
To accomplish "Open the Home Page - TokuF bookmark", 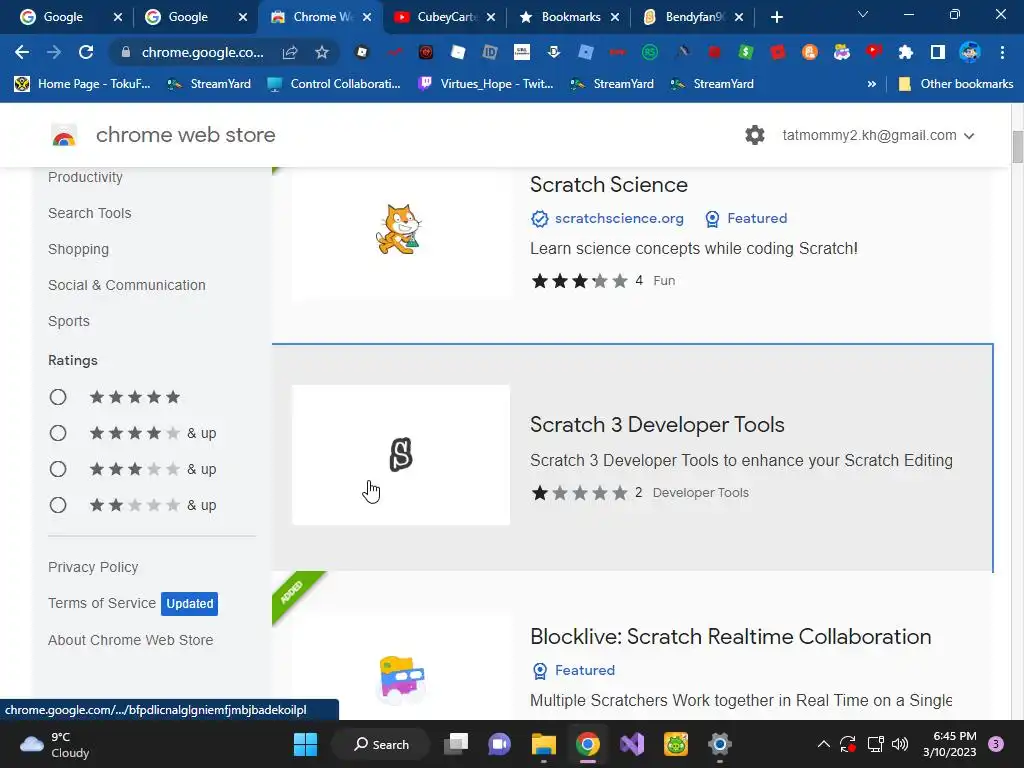I will 83,84.
